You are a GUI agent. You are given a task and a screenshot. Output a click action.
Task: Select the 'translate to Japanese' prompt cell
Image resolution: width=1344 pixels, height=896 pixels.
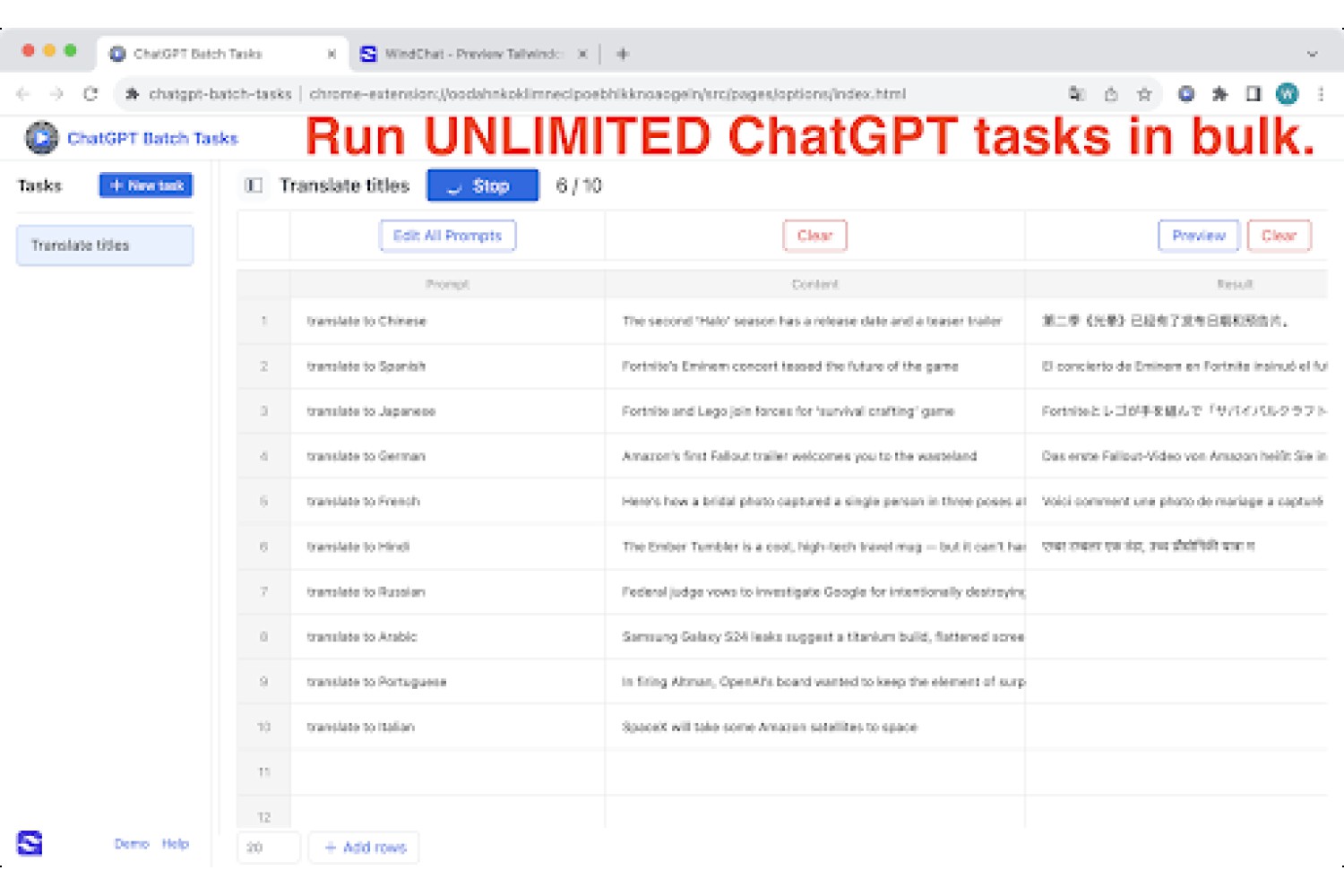pos(448,411)
